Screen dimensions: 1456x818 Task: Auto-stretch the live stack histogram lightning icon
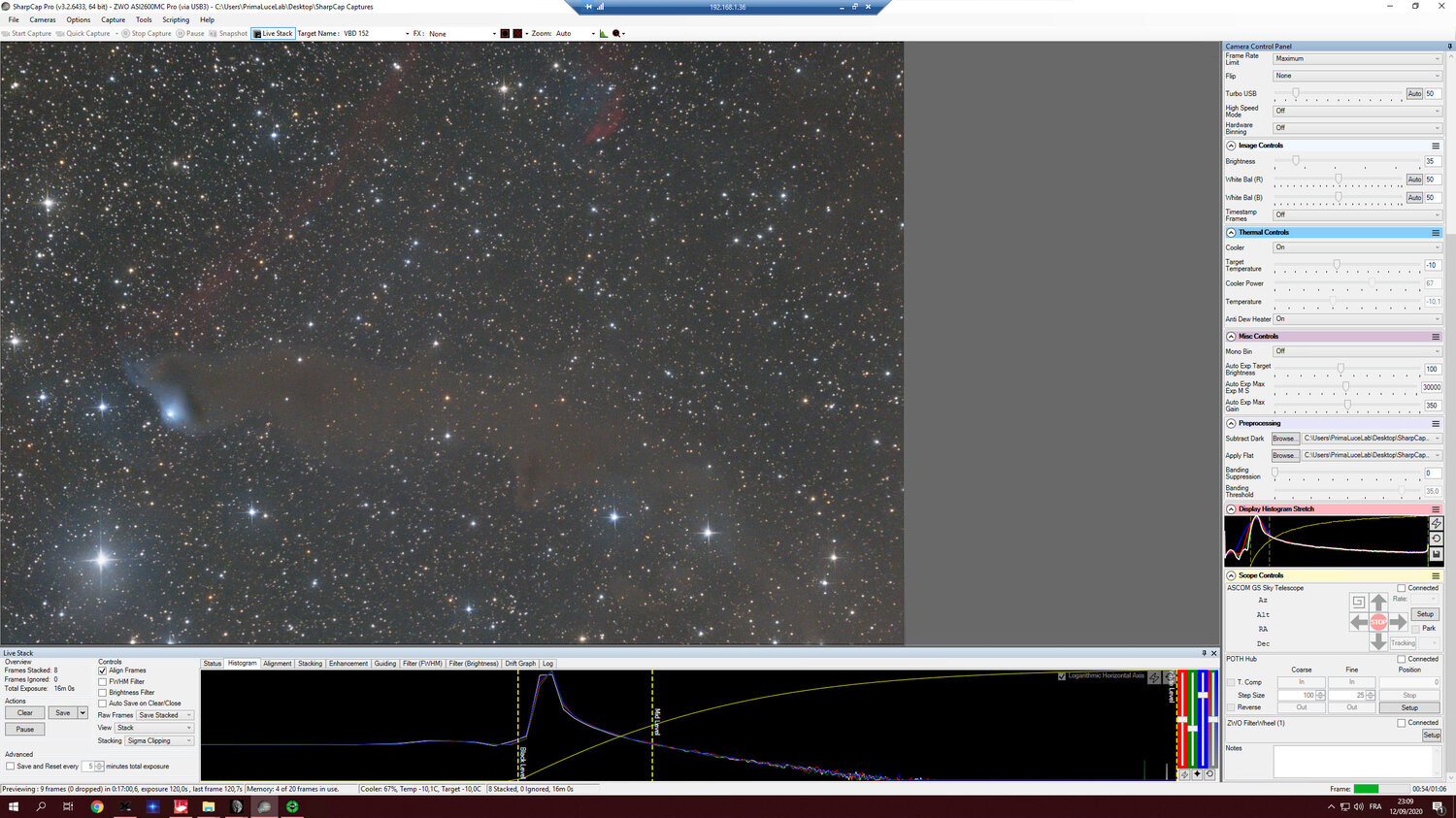(1154, 677)
